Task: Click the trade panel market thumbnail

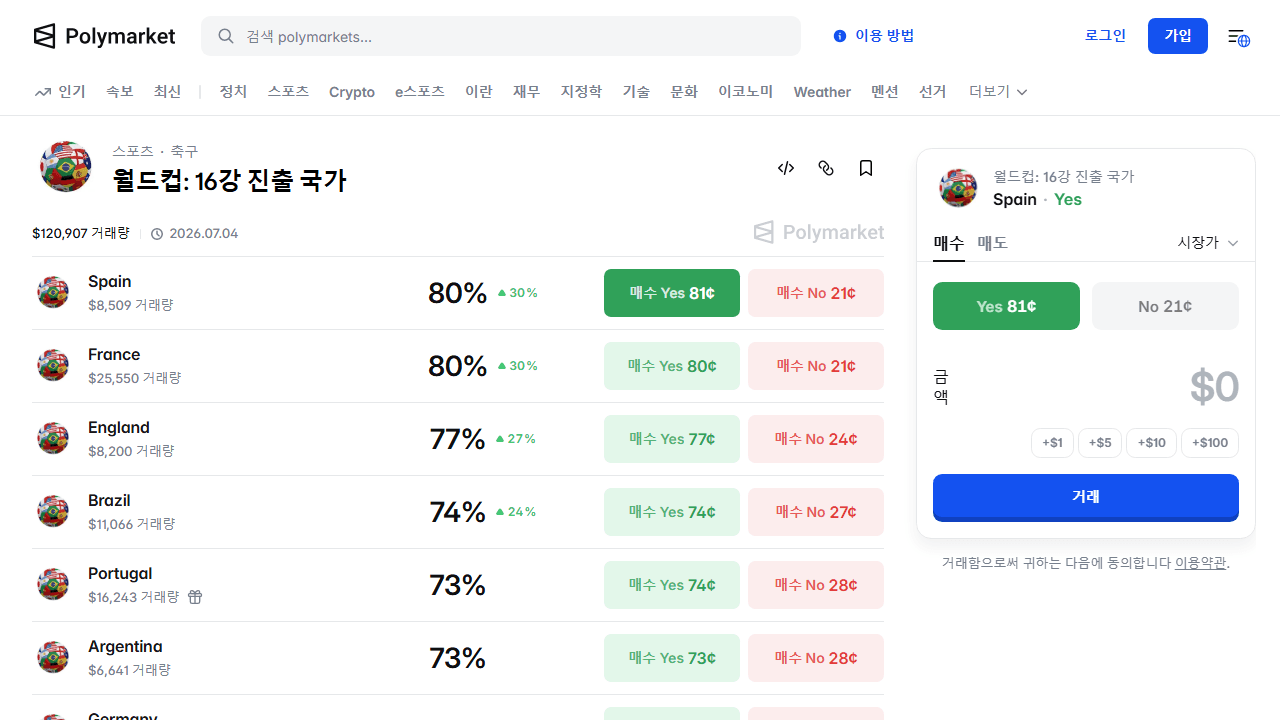Action: [x=958, y=188]
